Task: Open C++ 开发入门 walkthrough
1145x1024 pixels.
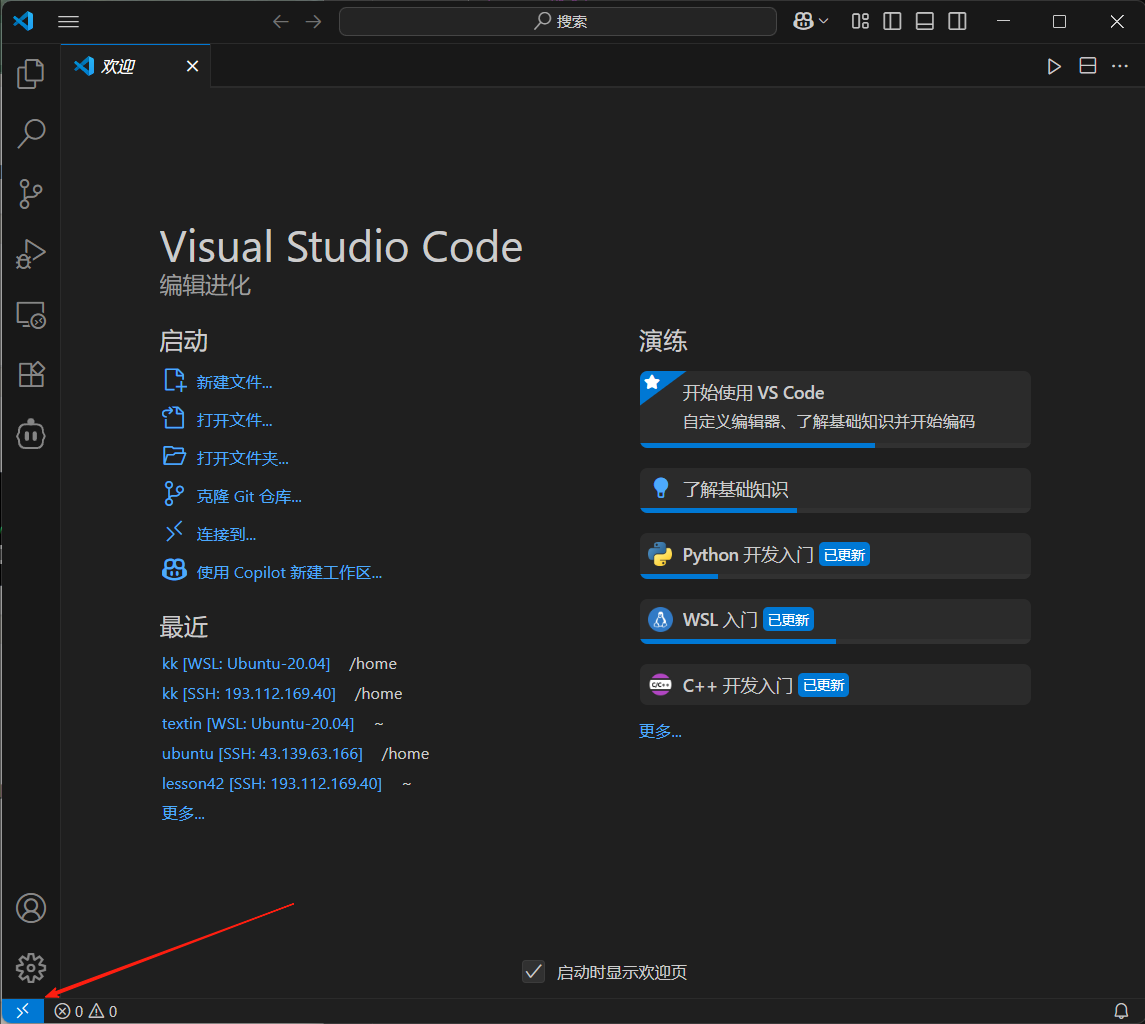Action: pos(835,685)
